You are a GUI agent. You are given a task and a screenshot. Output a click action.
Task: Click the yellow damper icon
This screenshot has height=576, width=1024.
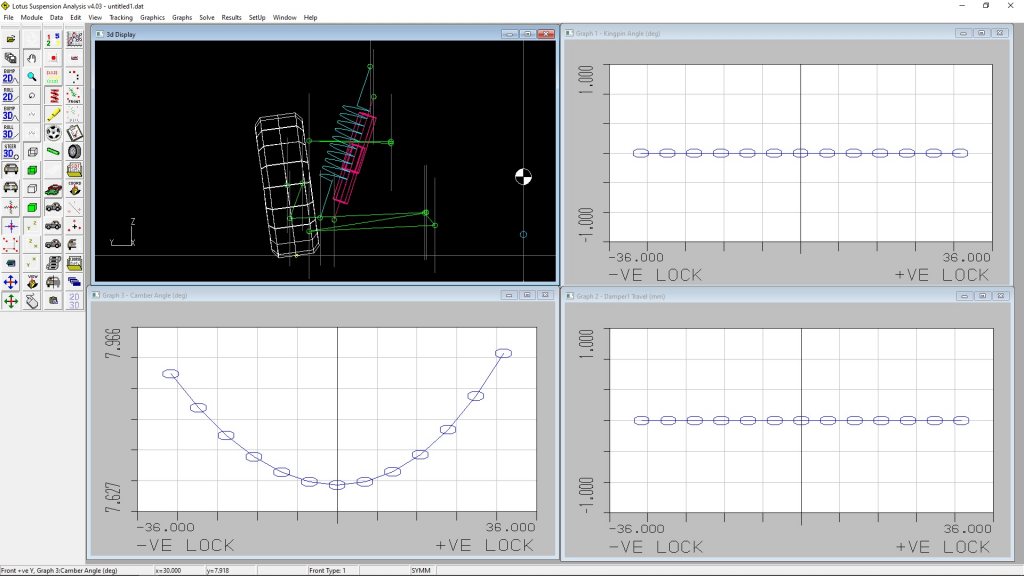coord(53,114)
